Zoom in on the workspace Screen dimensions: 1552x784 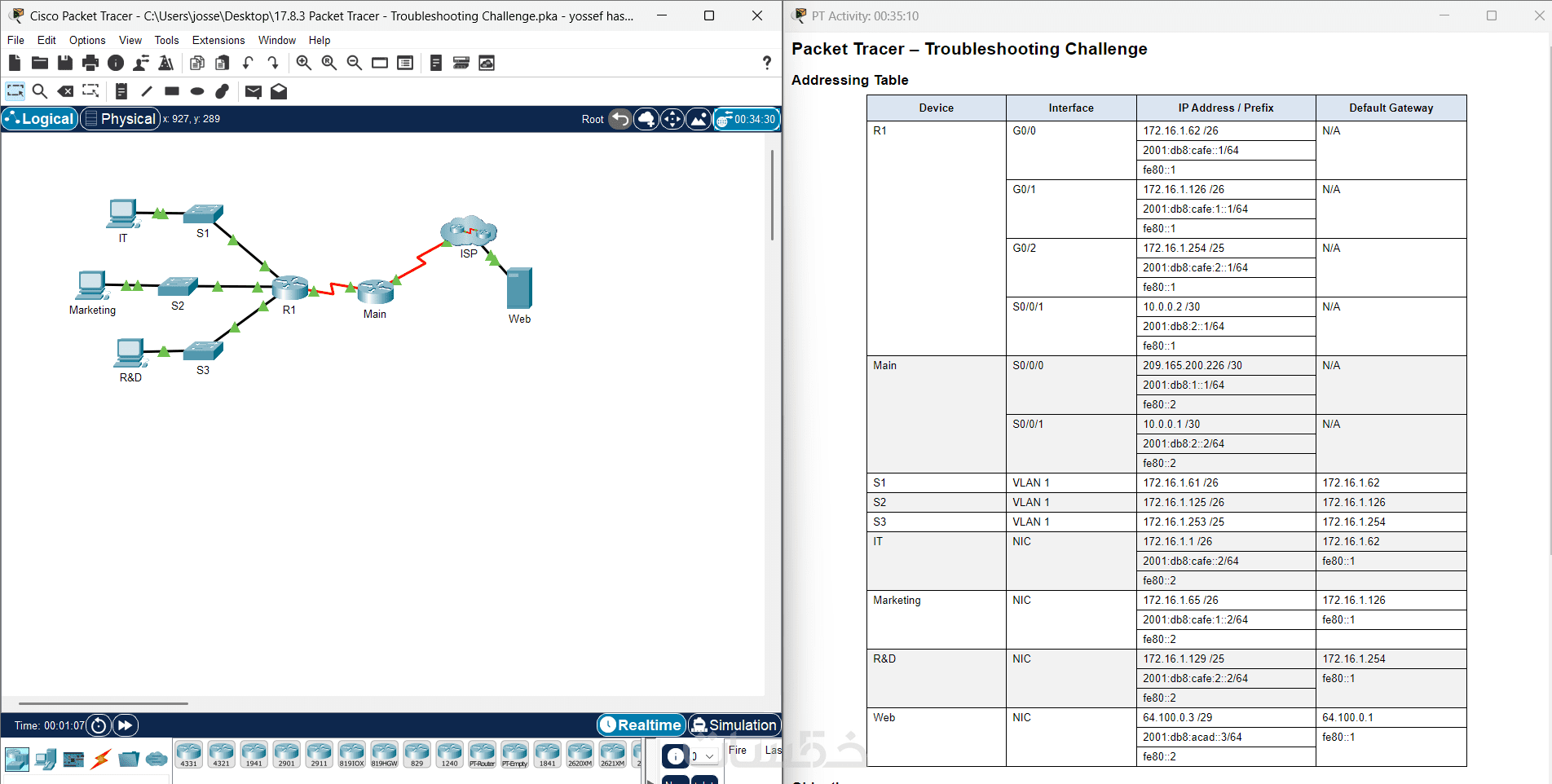(x=304, y=63)
